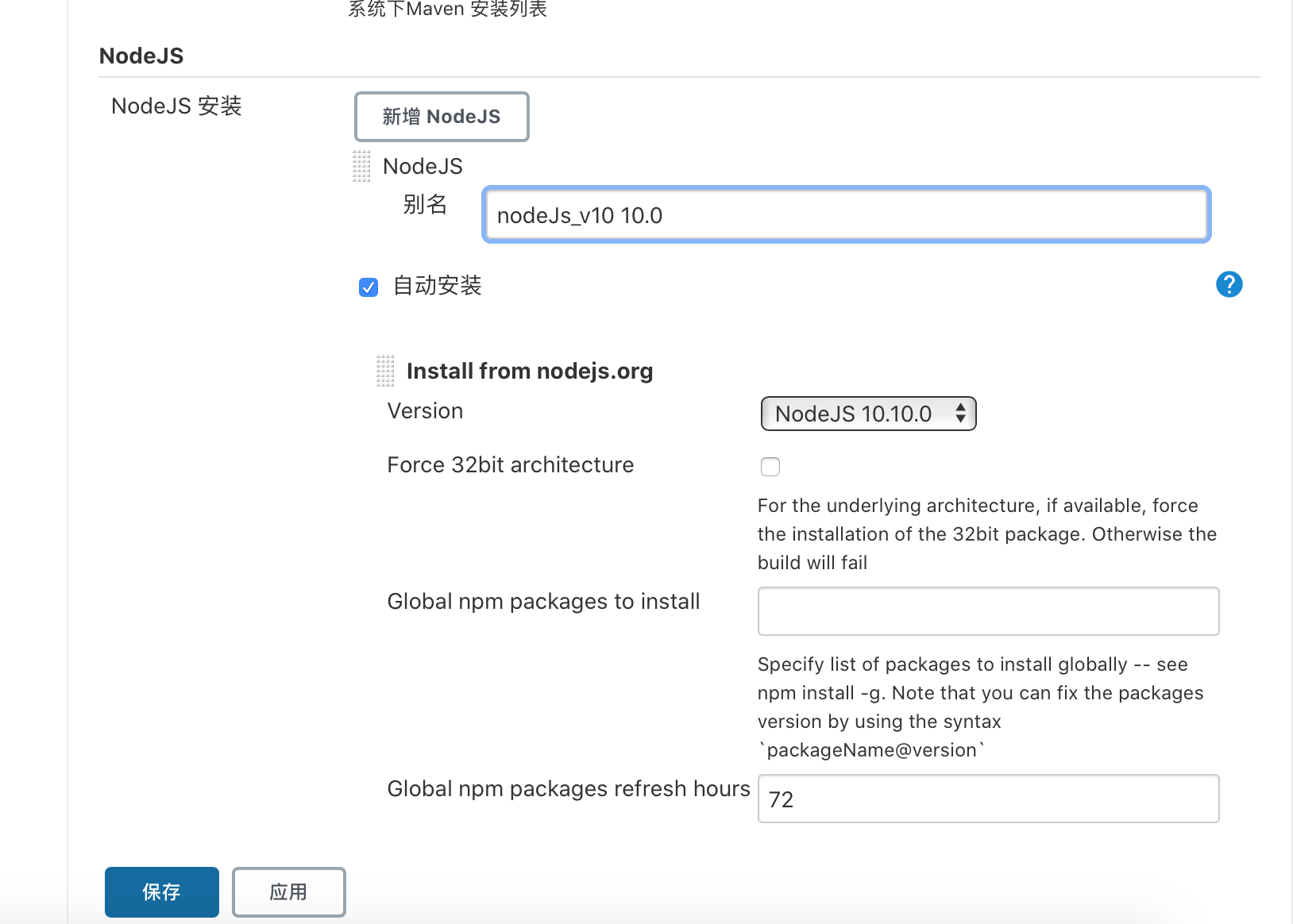The width and height of the screenshot is (1293, 924).
Task: Click the 别名 label
Action: tap(425, 204)
